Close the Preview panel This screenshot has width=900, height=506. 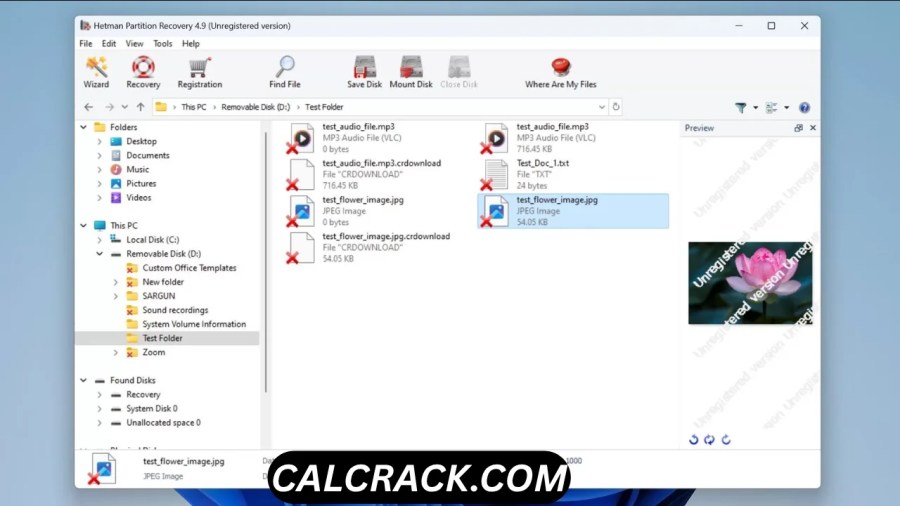pos(813,128)
